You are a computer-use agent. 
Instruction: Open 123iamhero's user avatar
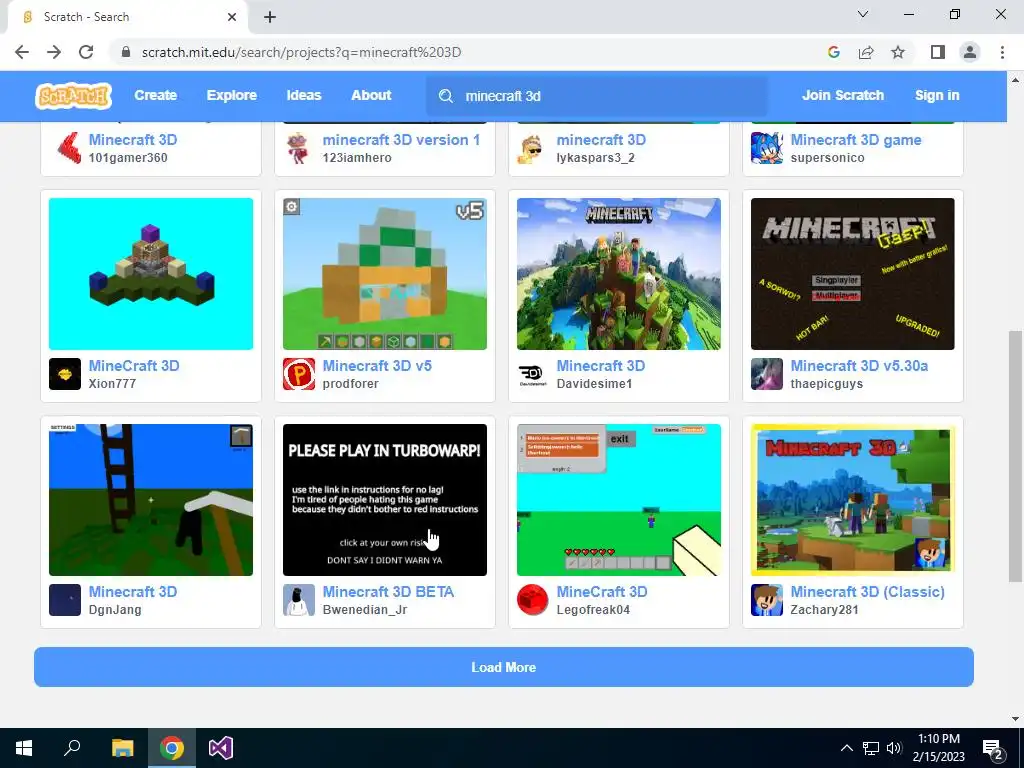point(298,148)
